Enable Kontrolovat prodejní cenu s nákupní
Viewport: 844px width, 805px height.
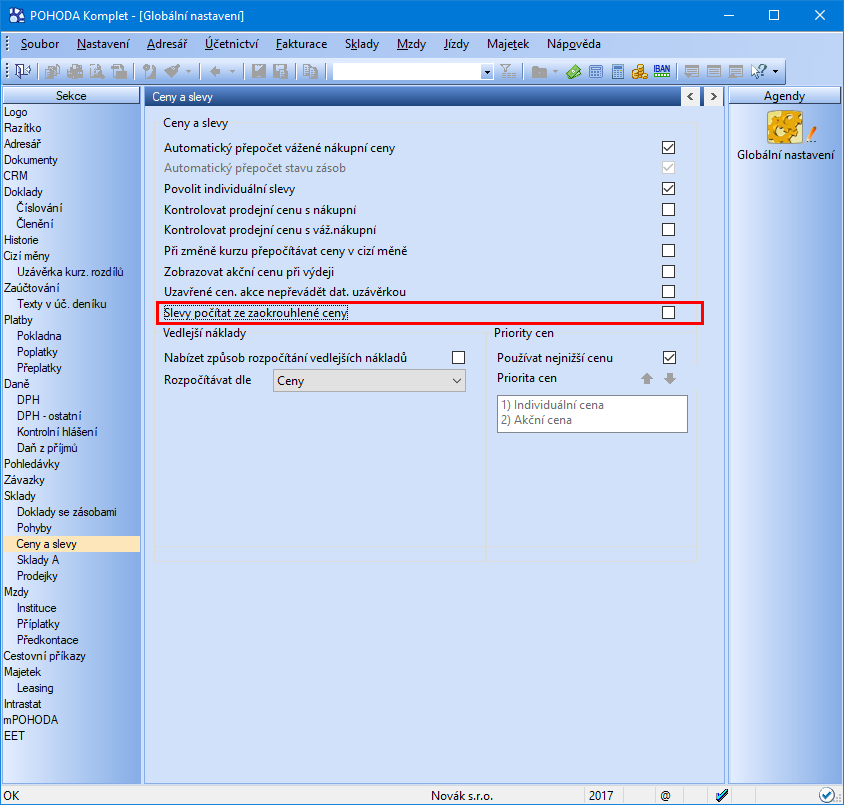(x=669, y=209)
